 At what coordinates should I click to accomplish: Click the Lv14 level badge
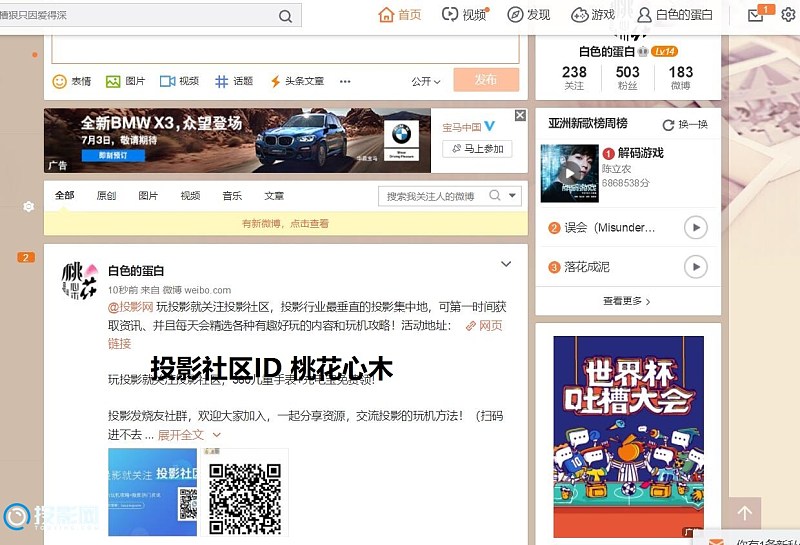[664, 52]
